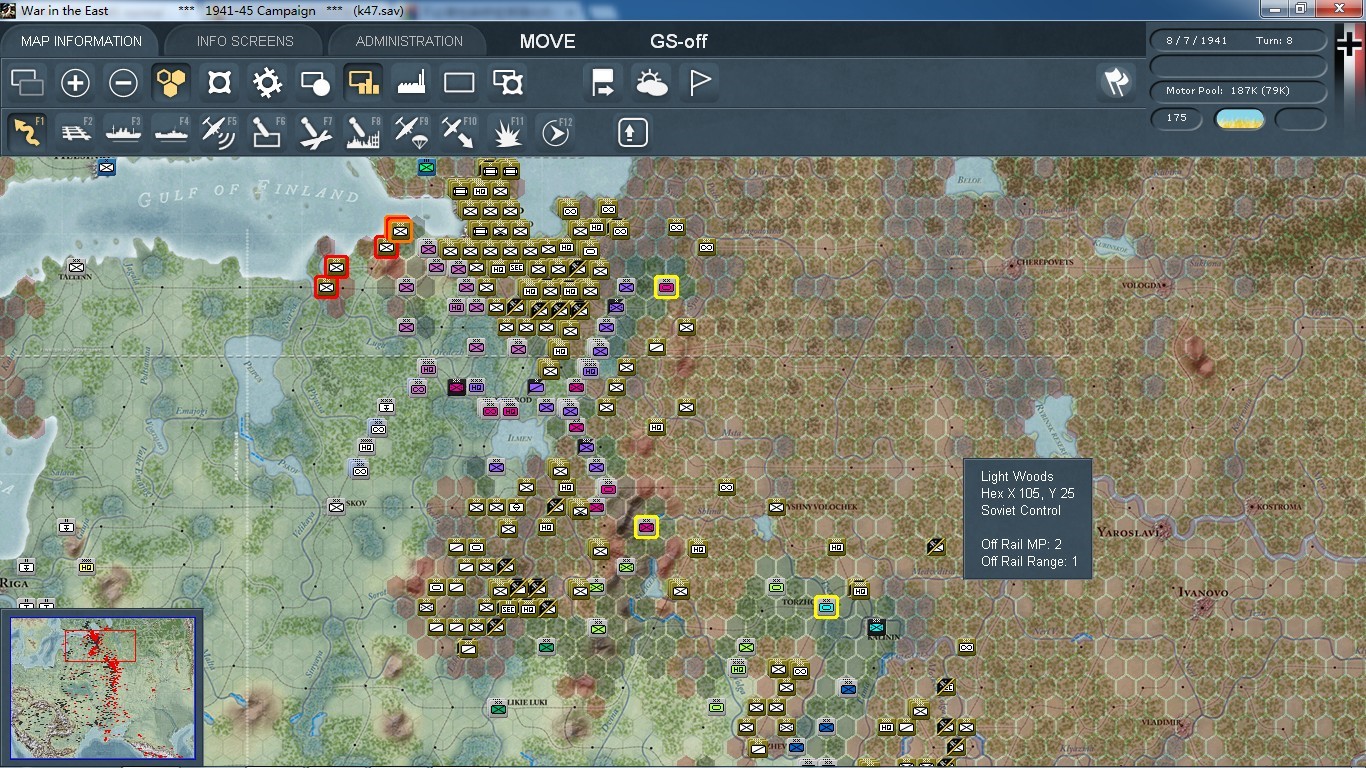Click the crossed flags icon
The width and height of the screenshot is (1366, 768).
click(x=1116, y=82)
